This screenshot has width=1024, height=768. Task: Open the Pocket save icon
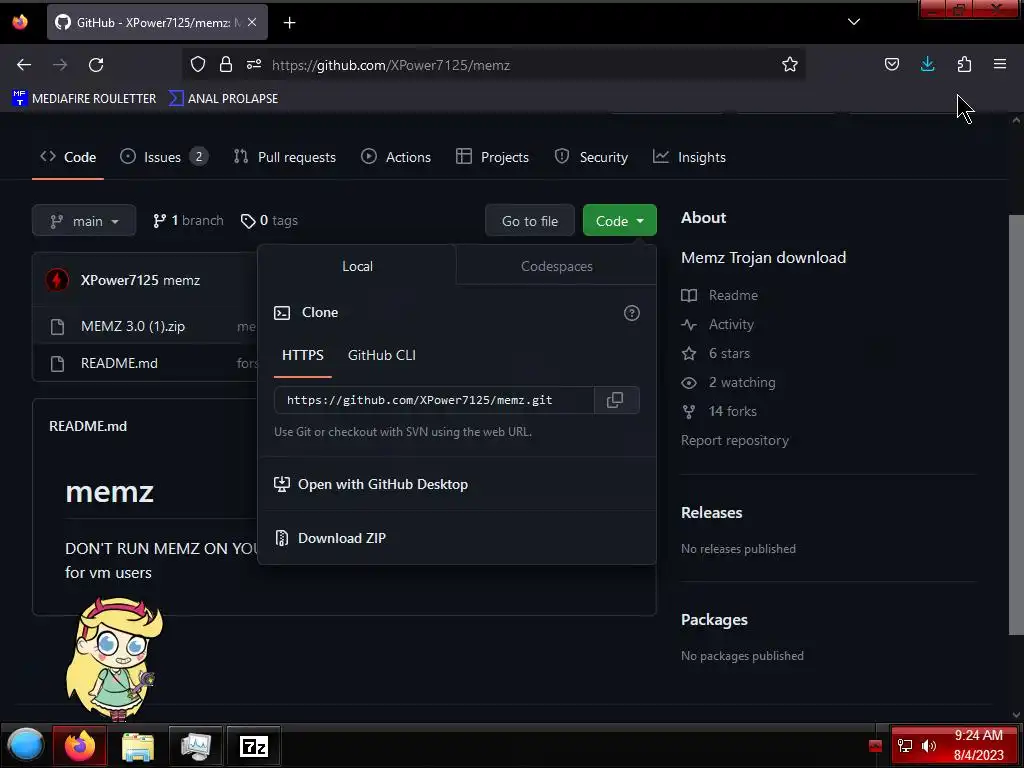tap(891, 64)
